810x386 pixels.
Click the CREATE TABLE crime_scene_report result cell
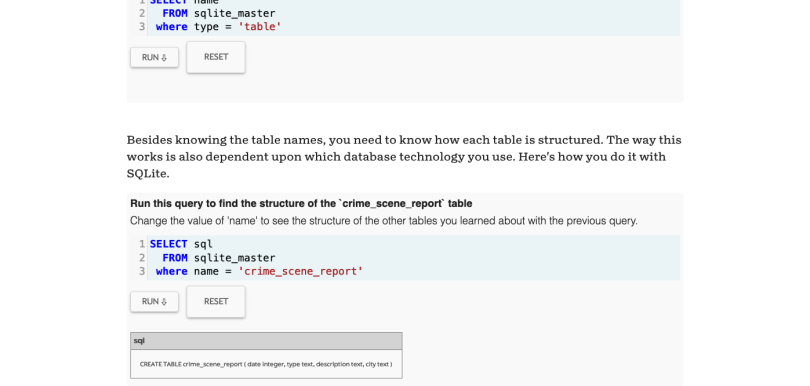[266, 364]
